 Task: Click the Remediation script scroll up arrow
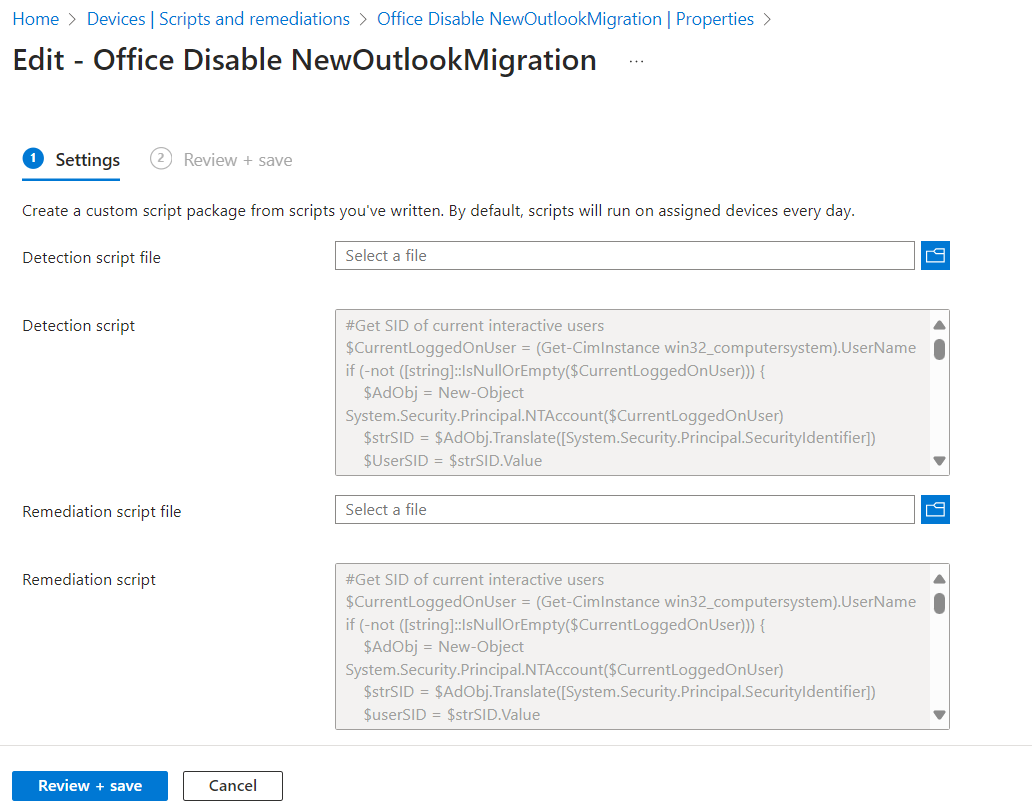939,579
